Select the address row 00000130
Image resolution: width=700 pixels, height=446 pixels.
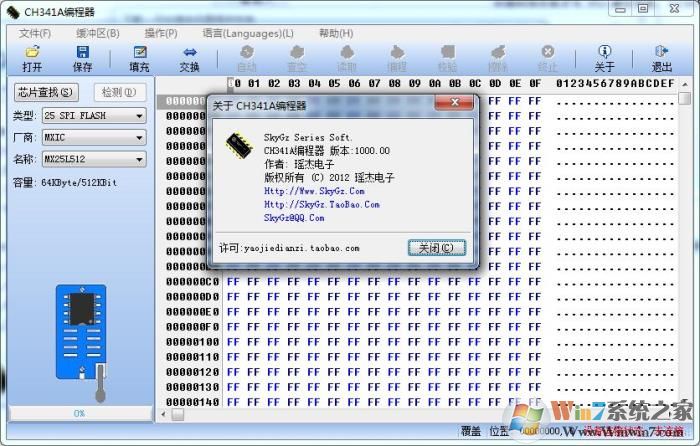pyautogui.click(x=192, y=387)
